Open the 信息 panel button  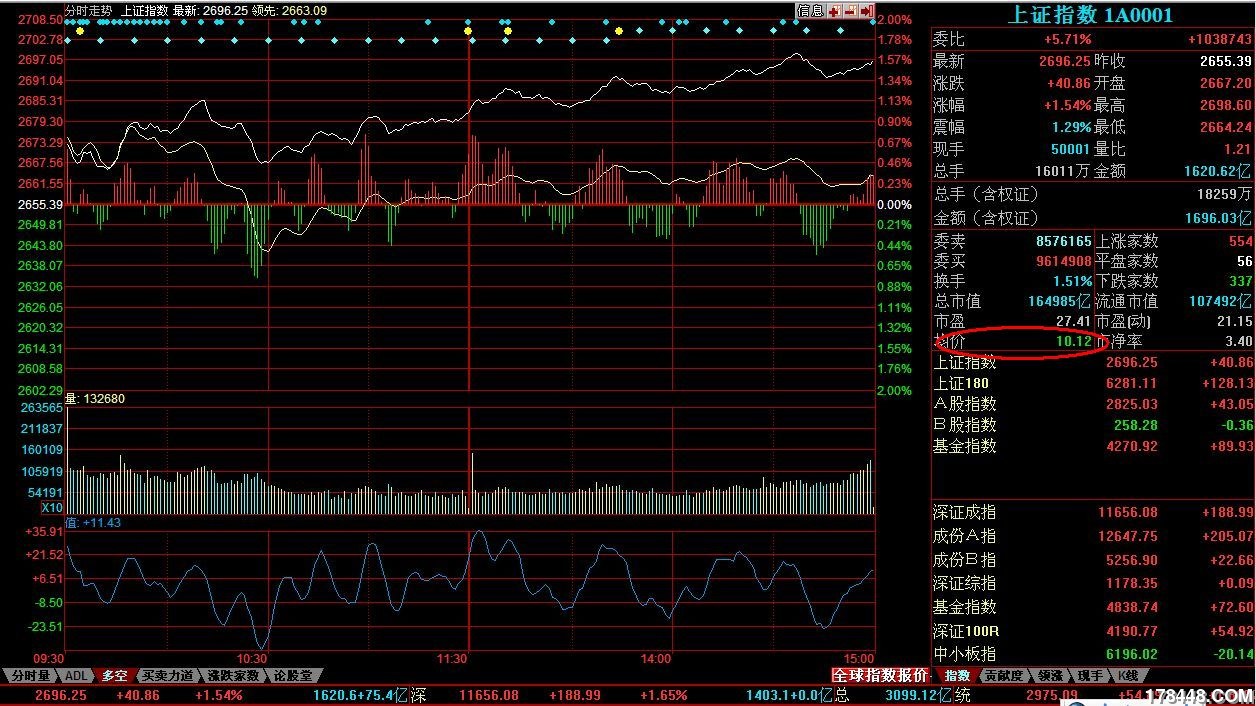coord(810,11)
